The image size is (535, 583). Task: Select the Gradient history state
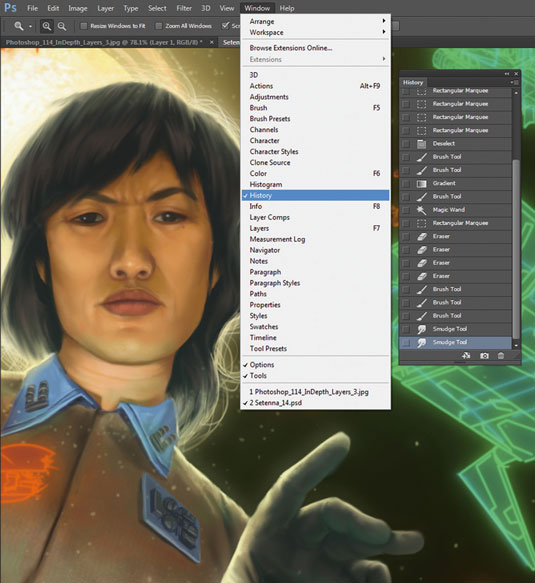(455, 183)
